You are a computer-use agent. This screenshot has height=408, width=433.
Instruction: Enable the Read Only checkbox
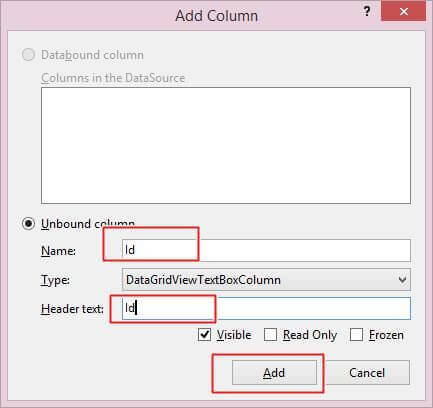(270, 335)
